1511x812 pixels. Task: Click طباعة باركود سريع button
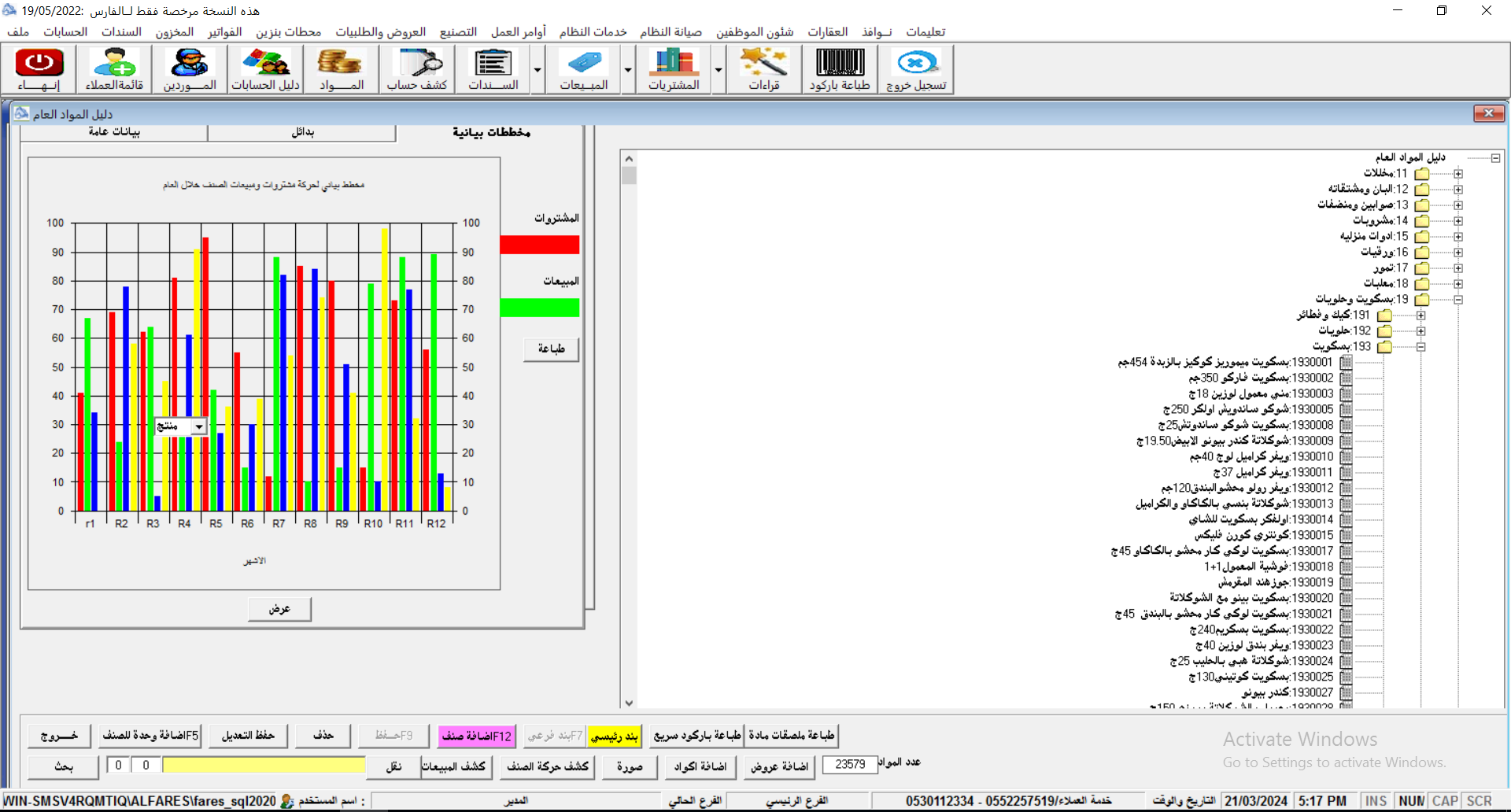coord(697,736)
